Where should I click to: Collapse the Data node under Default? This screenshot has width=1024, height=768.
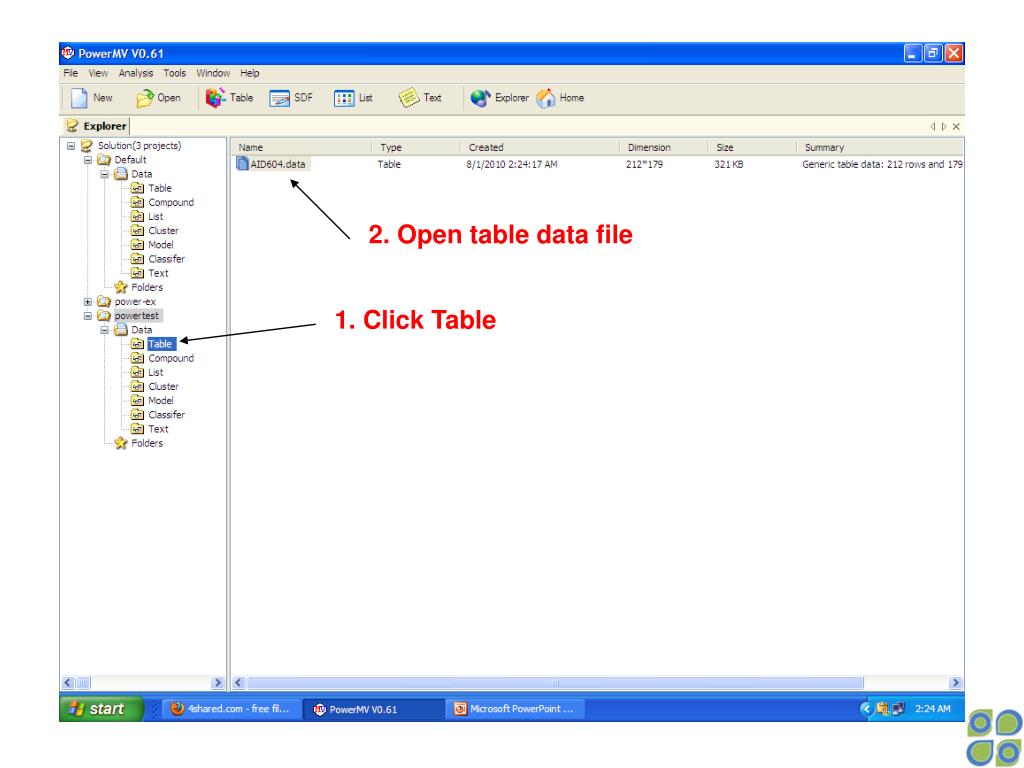point(104,174)
